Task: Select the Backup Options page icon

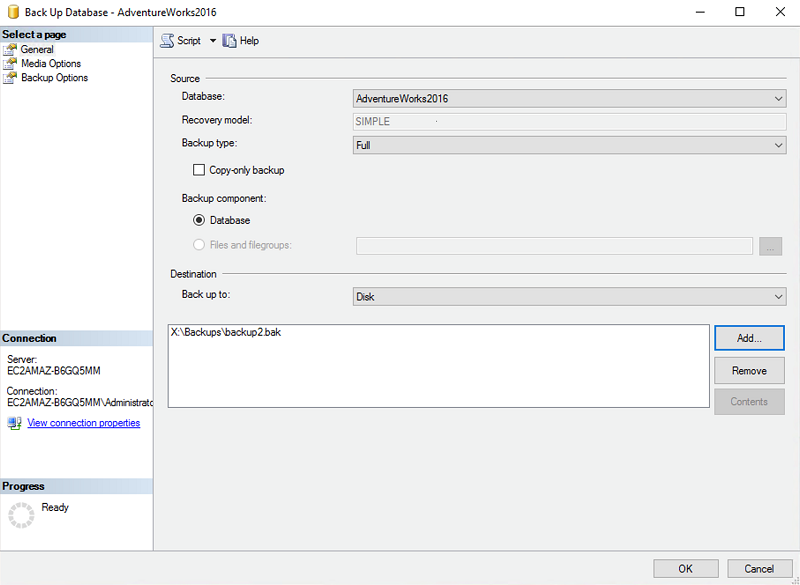Action: [10, 78]
